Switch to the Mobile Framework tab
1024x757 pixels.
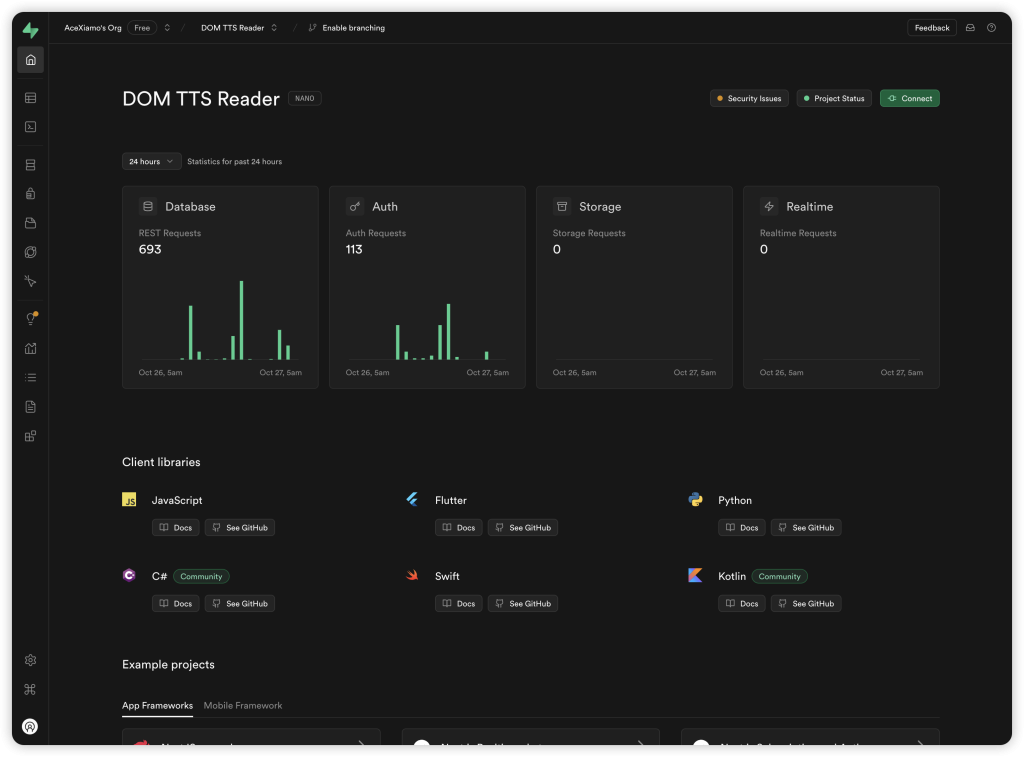click(243, 706)
